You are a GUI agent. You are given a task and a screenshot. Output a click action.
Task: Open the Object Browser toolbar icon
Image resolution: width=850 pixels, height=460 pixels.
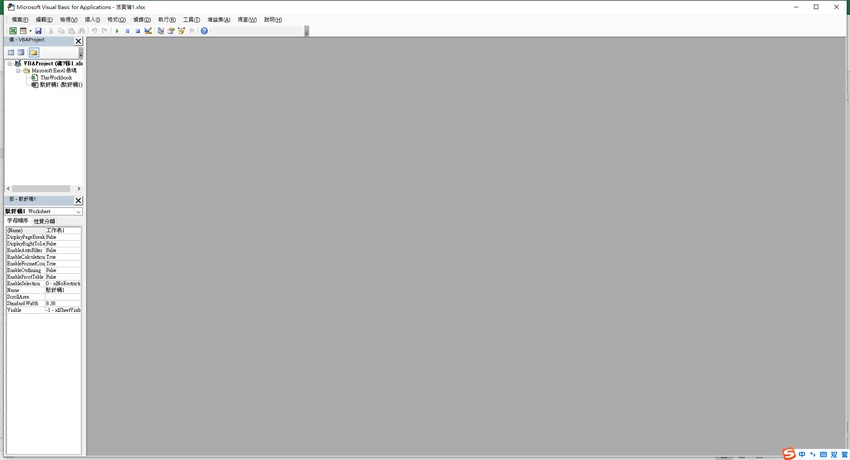181,31
